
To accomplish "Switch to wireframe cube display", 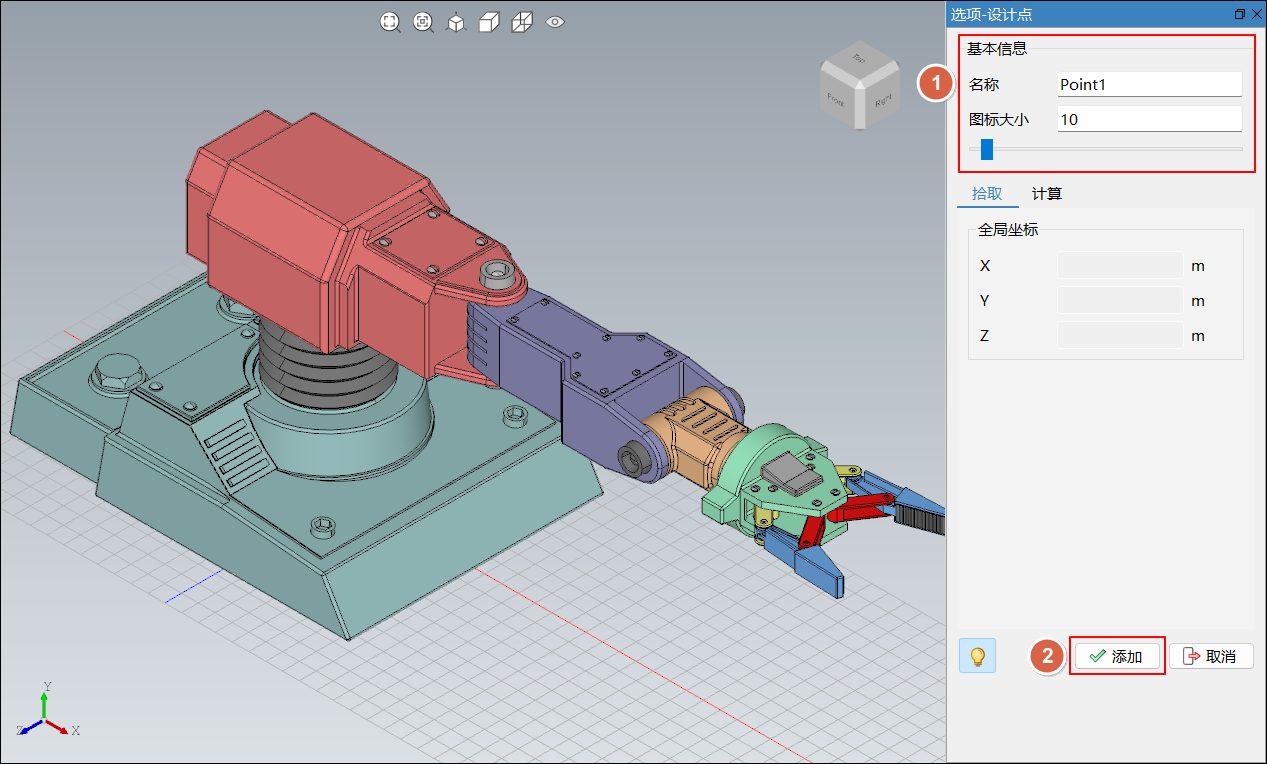I will point(521,22).
